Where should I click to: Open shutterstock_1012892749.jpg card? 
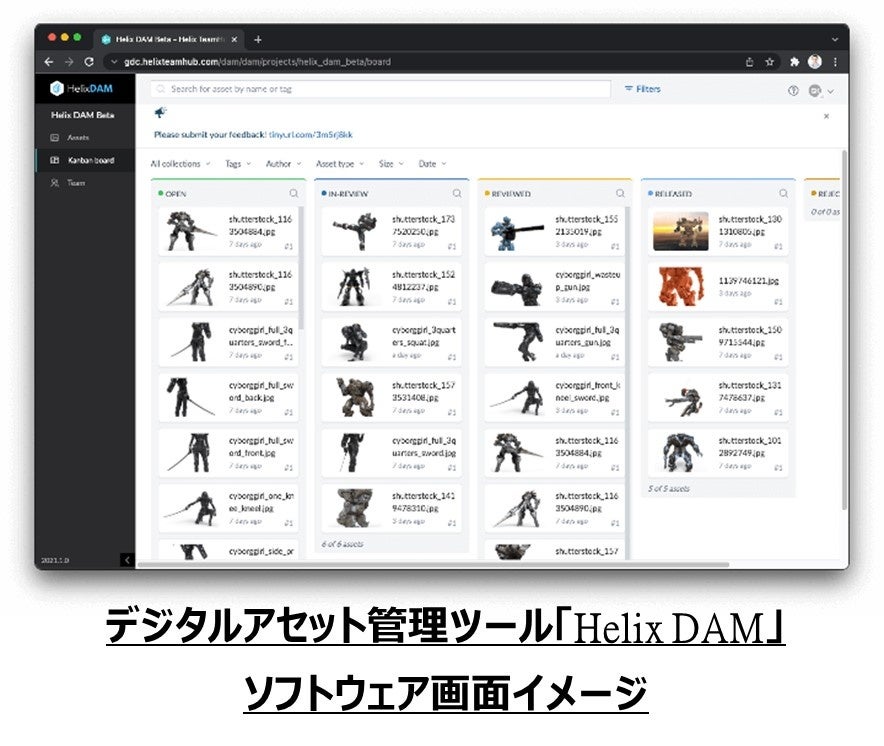pyautogui.click(x=718, y=453)
